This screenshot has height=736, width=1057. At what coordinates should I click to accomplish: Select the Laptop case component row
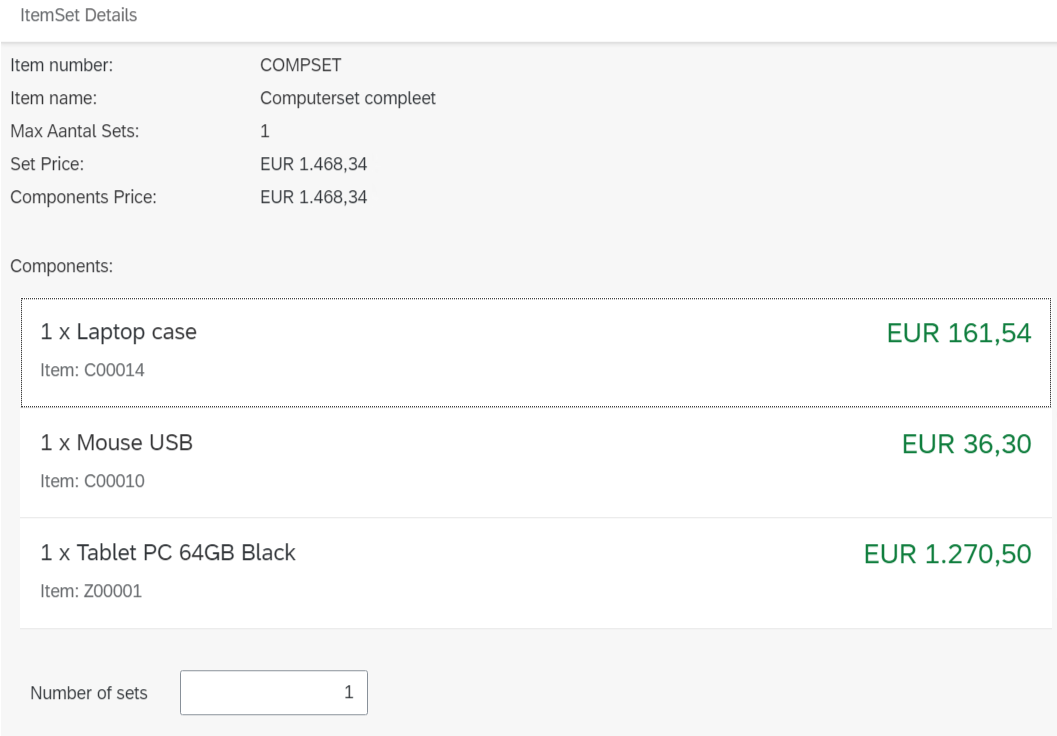pos(500,351)
